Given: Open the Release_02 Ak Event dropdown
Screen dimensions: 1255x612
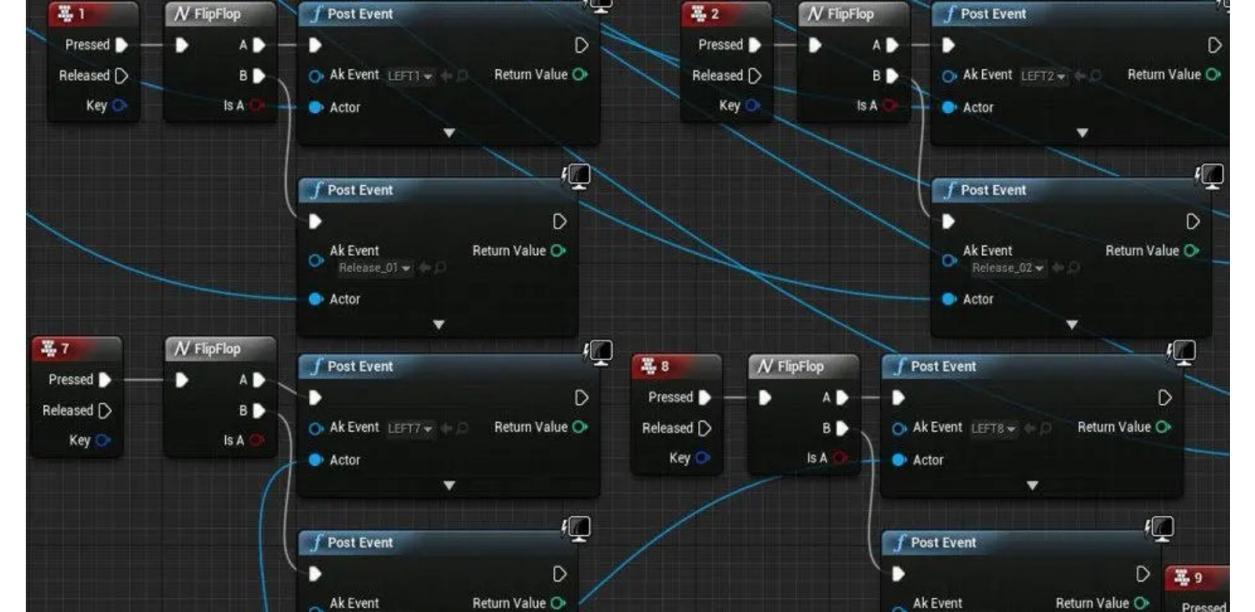Looking at the screenshot, I should 1008,268.
